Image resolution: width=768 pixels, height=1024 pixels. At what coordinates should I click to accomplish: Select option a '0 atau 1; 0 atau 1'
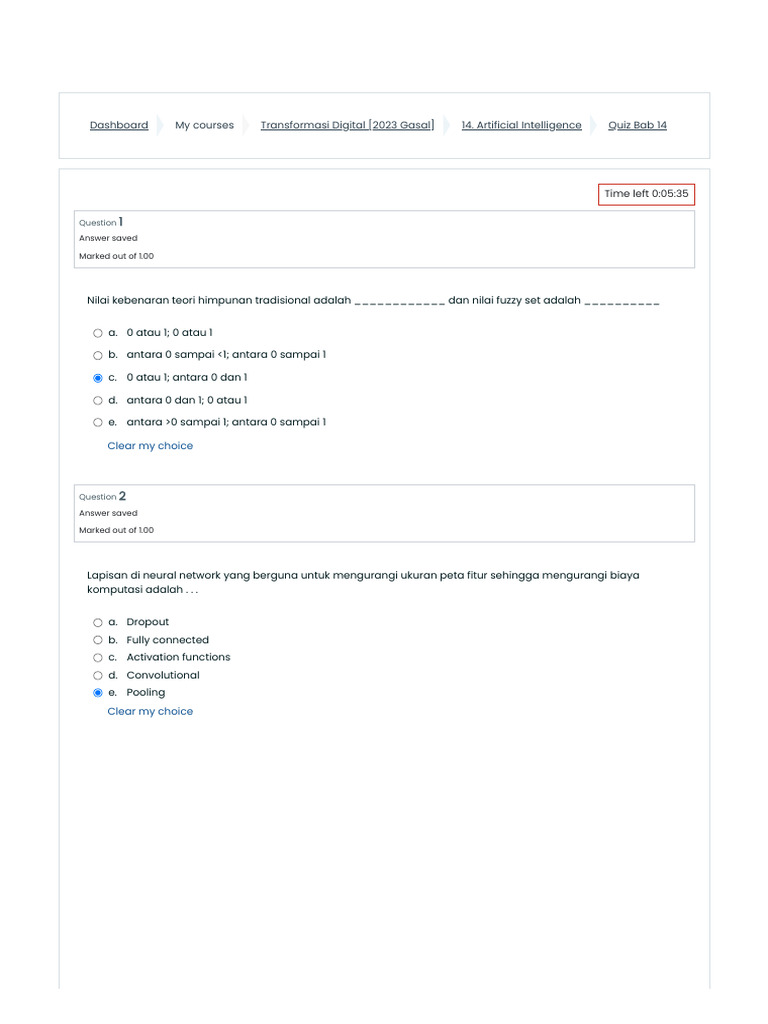98,333
